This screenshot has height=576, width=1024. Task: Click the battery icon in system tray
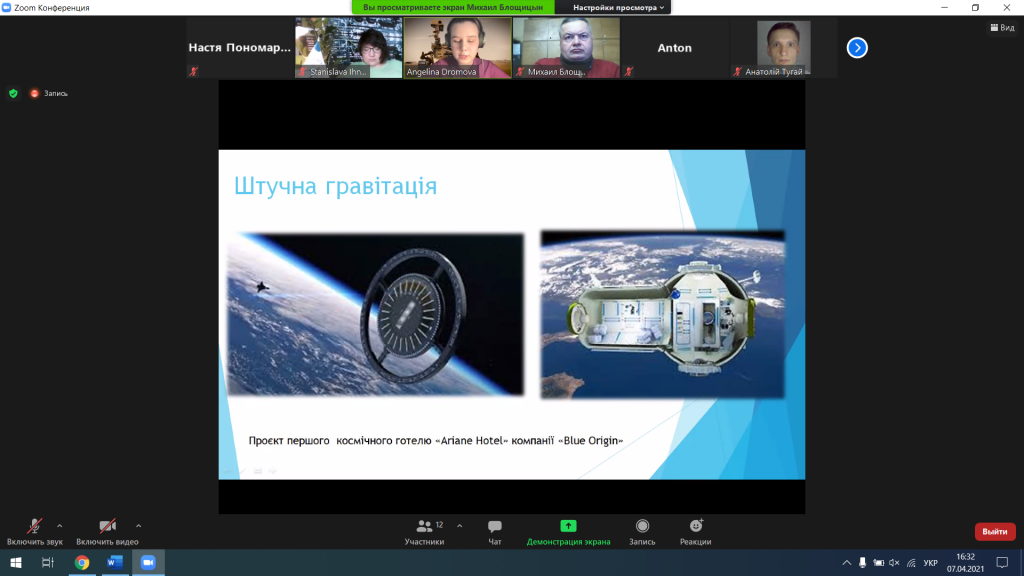coord(879,562)
